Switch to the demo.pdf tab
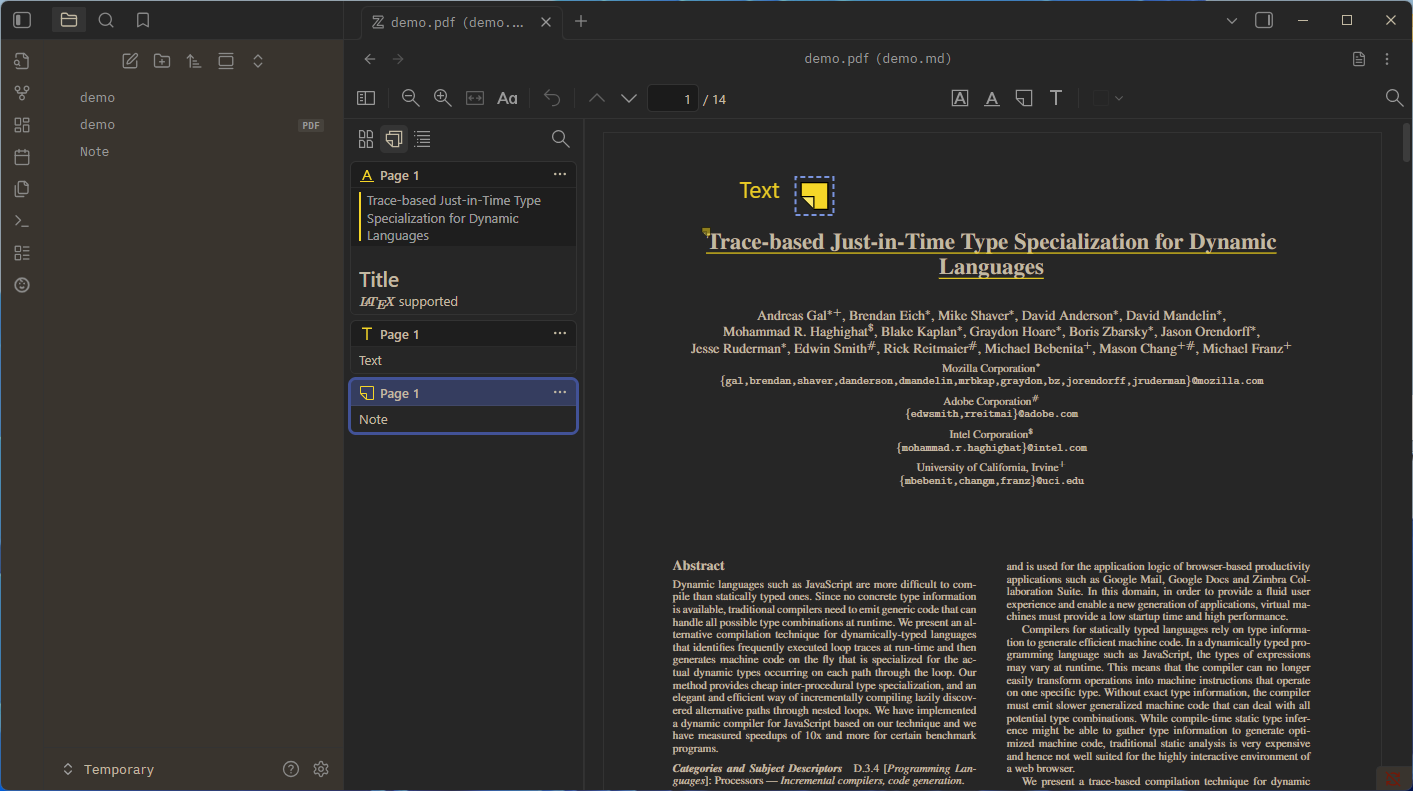 tap(450, 20)
